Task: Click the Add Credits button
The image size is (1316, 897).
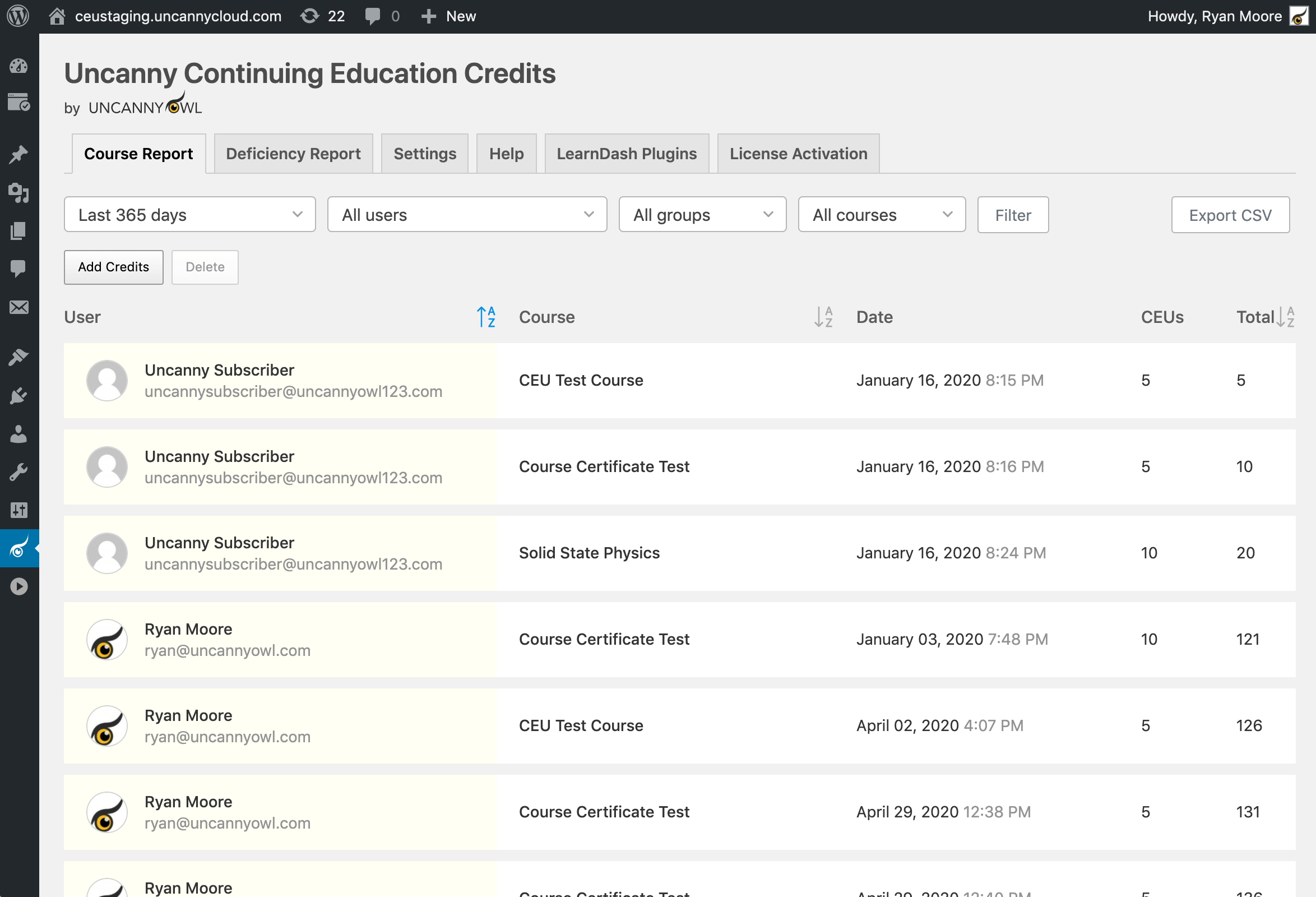Action: click(113, 267)
